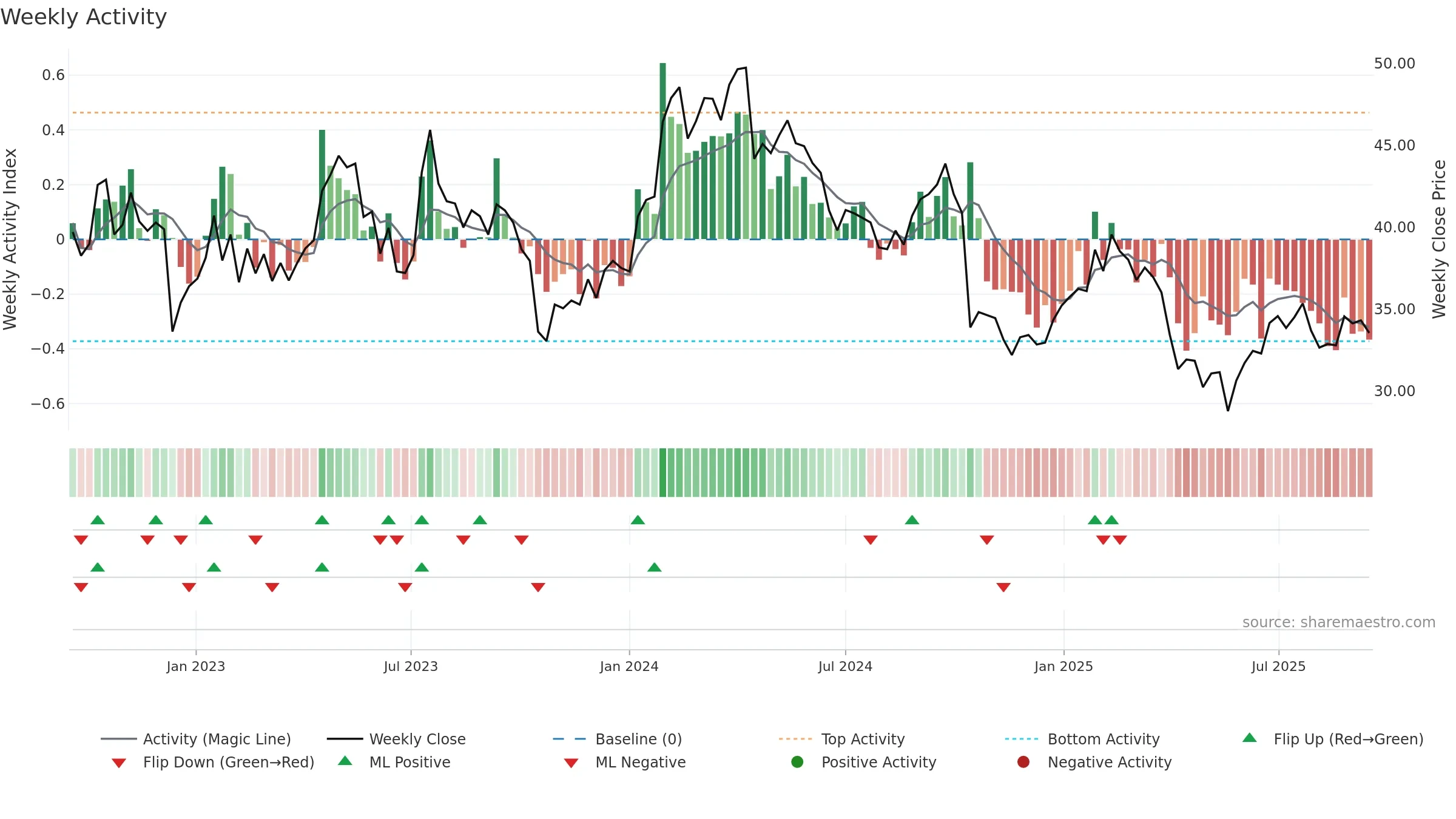Click the source: sharemaestro.com text
Screen dimensions: 1456x819
pos(1339,622)
